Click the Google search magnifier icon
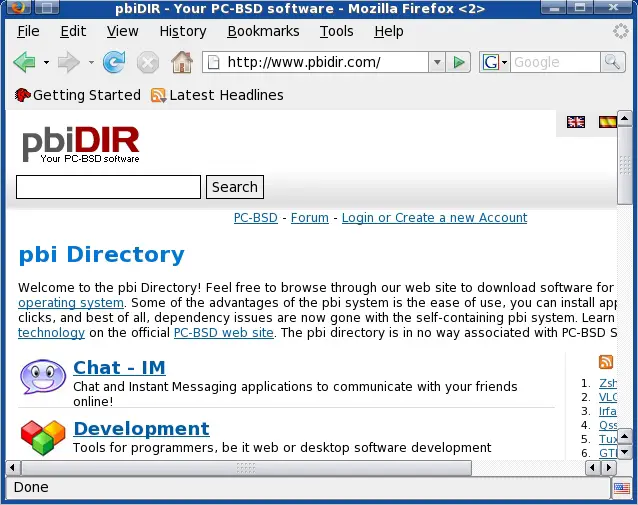The height and width of the screenshot is (505, 638). [x=612, y=62]
